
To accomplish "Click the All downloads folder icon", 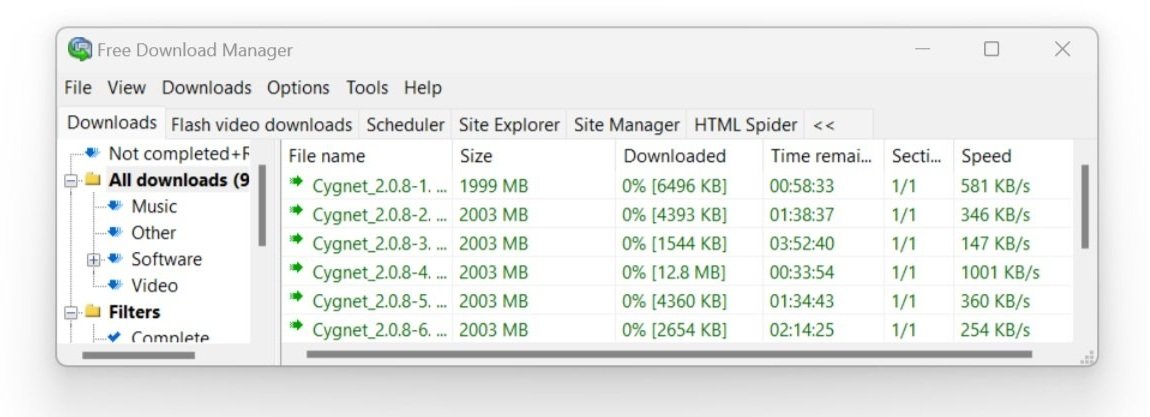I will click(92, 180).
